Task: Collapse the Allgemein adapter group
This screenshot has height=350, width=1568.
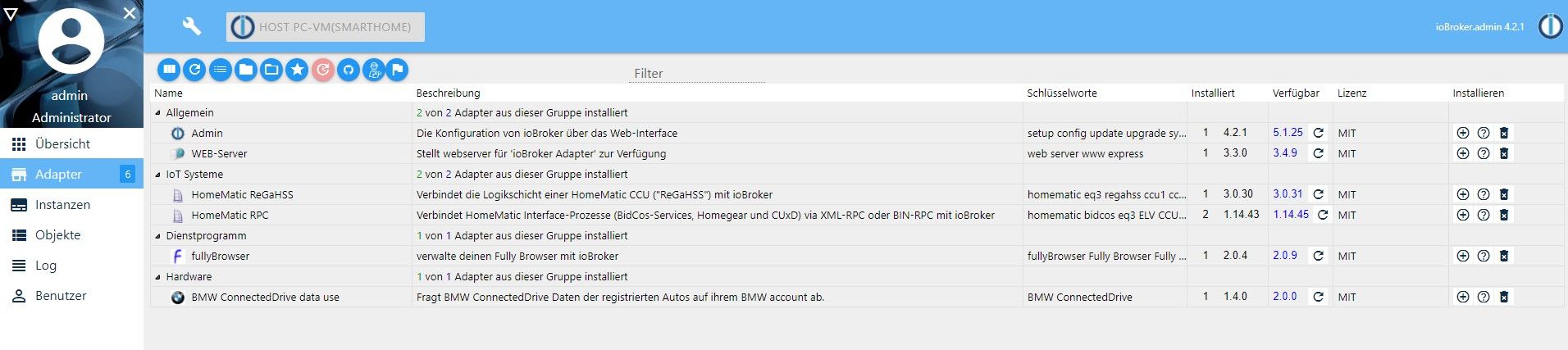Action: [158, 113]
